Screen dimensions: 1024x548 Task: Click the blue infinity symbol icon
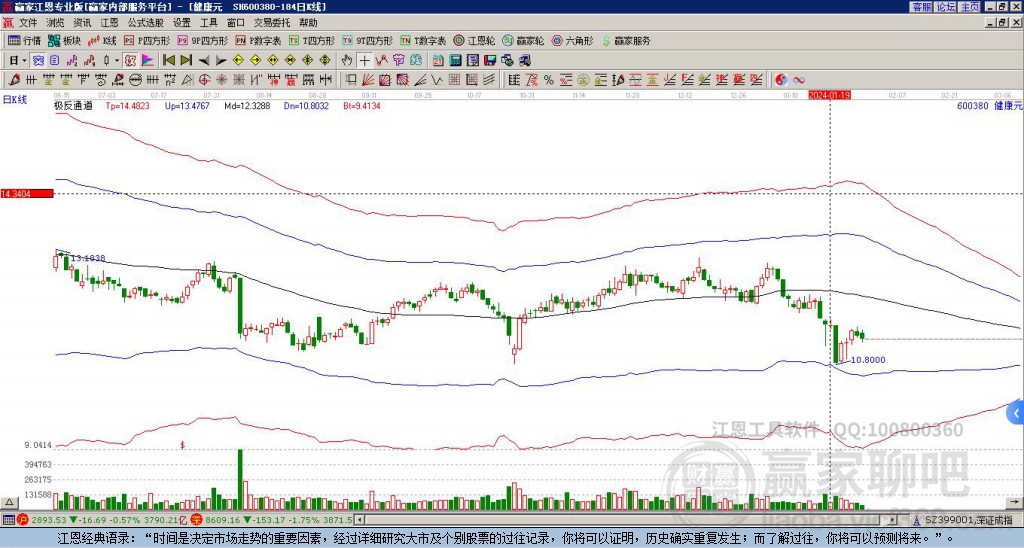click(799, 80)
